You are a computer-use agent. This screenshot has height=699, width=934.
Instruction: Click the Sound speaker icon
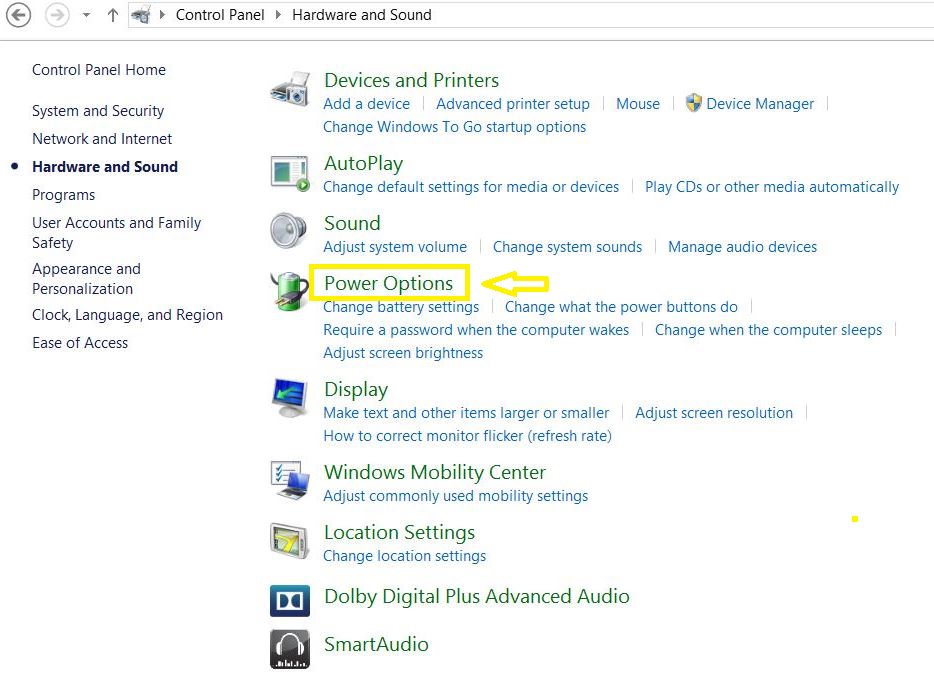point(289,231)
